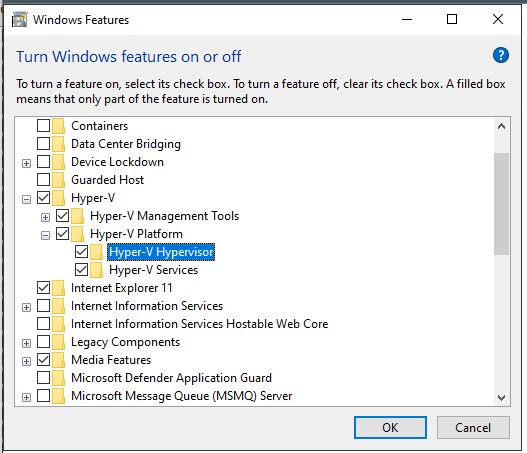The height and width of the screenshot is (453, 527).
Task: Click the Windows Features title bar icon
Action: pos(19,19)
